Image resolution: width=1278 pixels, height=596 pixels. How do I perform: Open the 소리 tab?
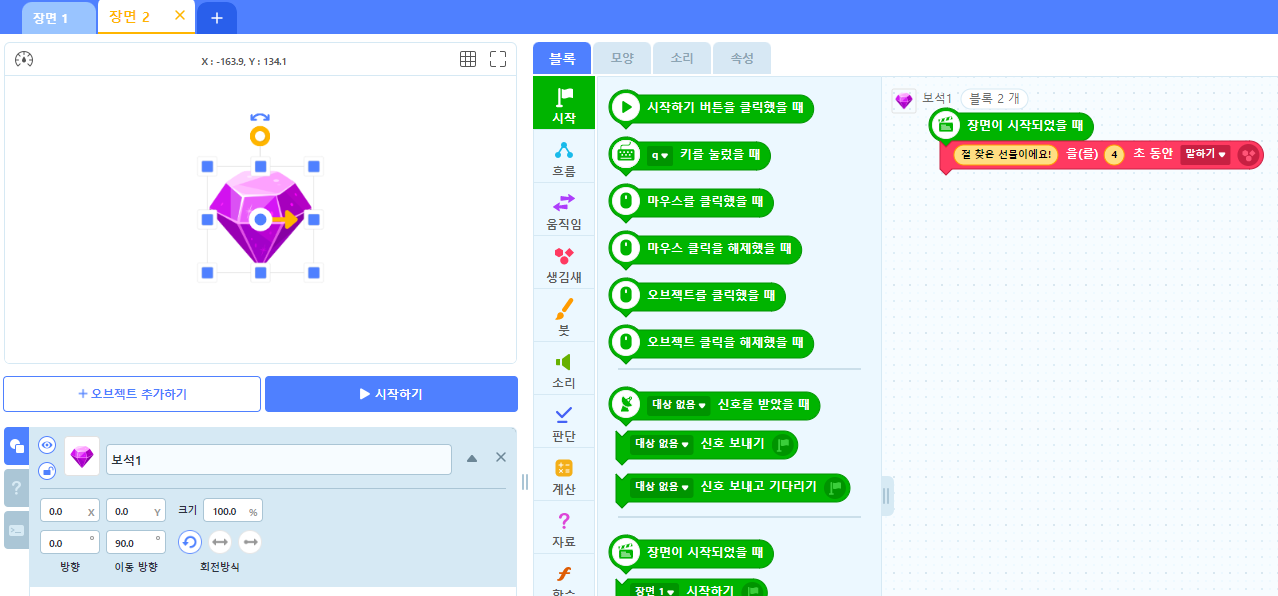[x=682, y=58]
